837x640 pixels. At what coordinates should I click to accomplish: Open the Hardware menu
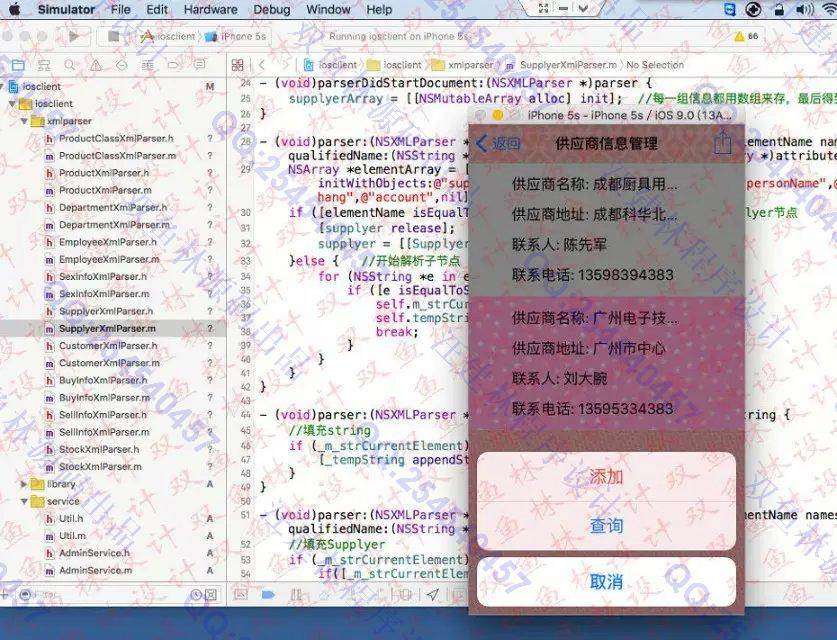coord(210,10)
